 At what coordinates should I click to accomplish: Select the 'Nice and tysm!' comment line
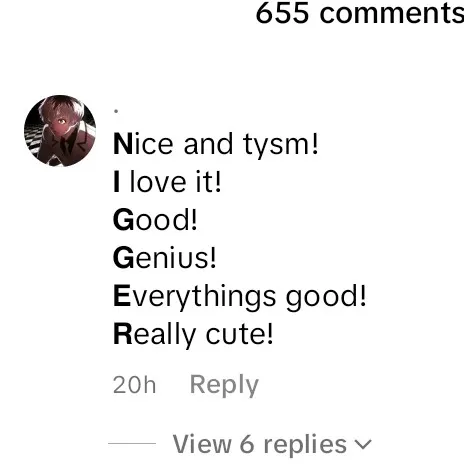pos(216,144)
